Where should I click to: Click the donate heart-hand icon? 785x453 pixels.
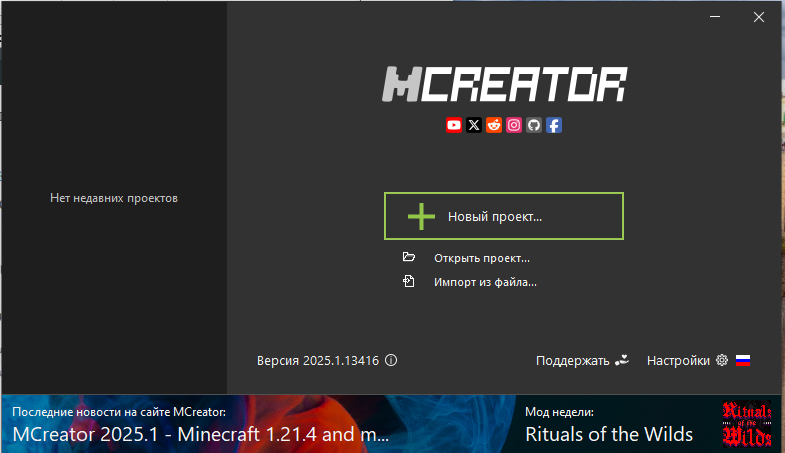(622, 360)
